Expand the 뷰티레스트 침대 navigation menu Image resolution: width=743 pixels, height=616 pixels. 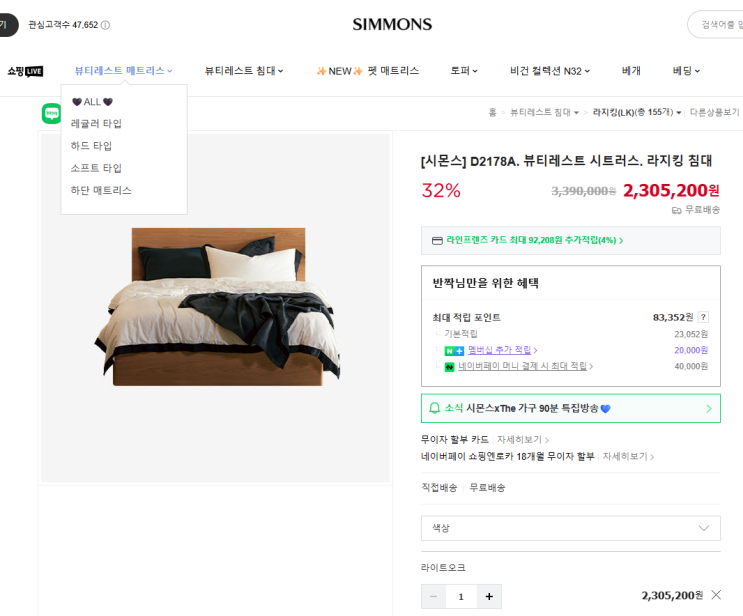pyautogui.click(x=244, y=71)
